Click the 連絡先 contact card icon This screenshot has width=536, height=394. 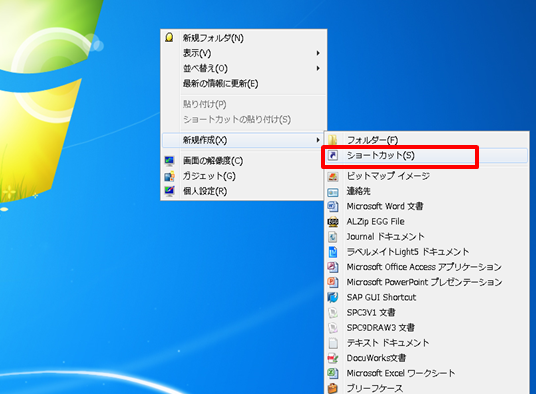(x=333, y=192)
